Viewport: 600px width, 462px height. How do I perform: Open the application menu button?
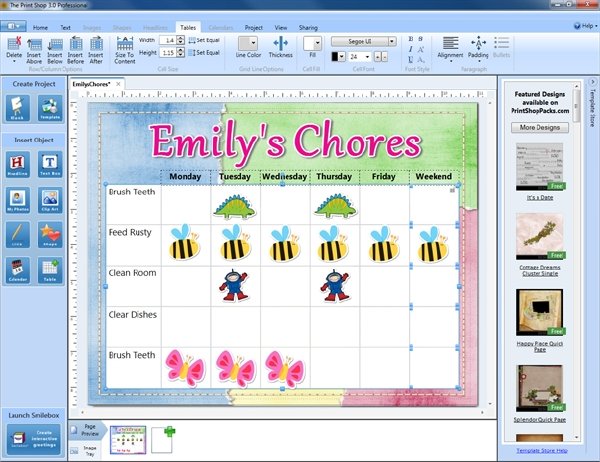coord(13,26)
